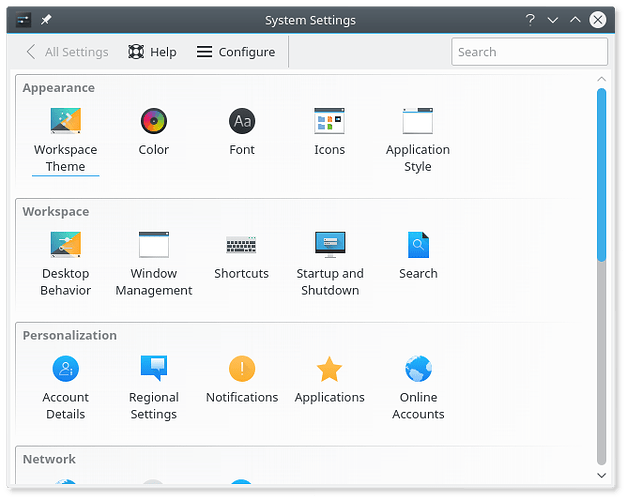
Task: Open Desktop Behavior settings
Action: click(65, 246)
